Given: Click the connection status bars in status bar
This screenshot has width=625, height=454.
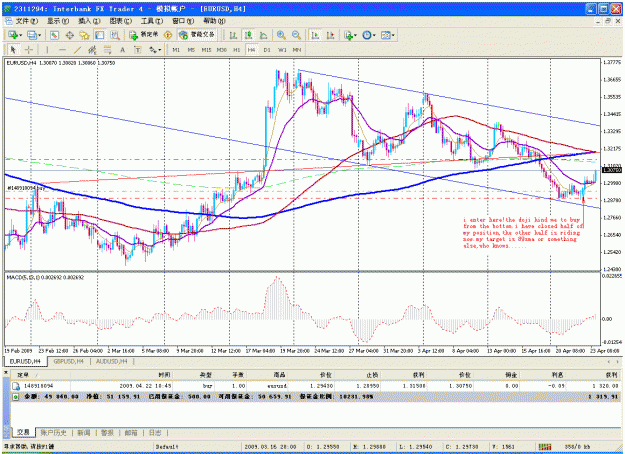Looking at the screenshot, I should click(544, 447).
